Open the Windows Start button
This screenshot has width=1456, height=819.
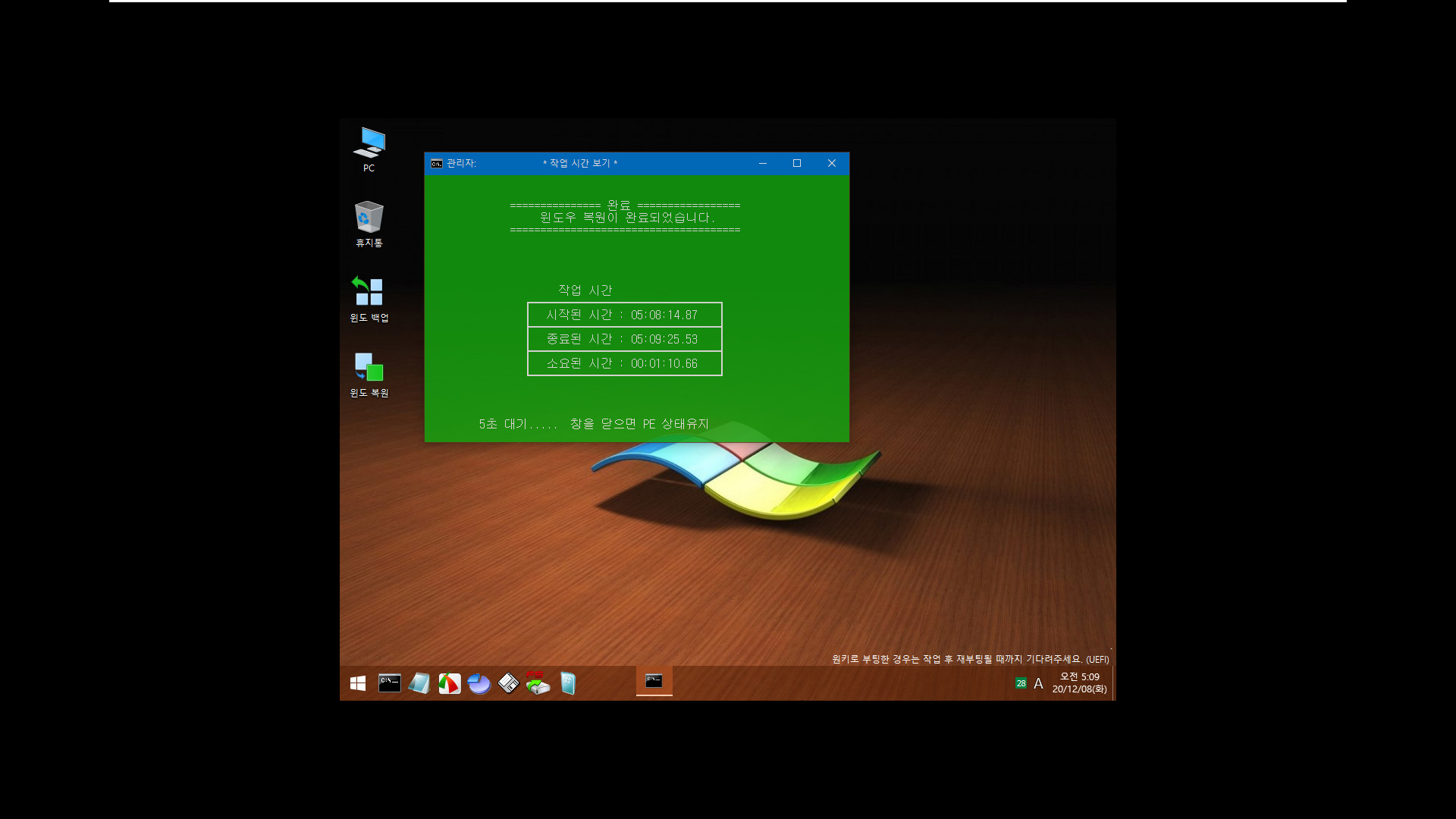tap(358, 683)
